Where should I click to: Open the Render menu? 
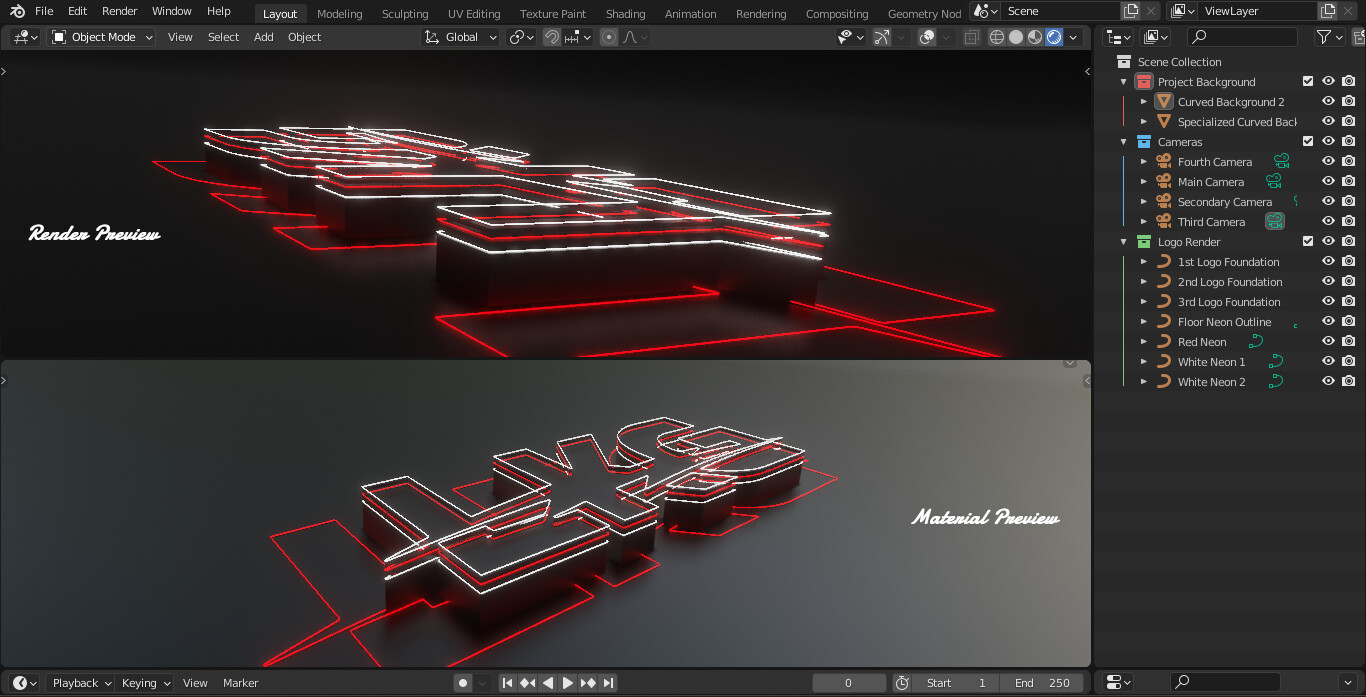click(x=119, y=11)
